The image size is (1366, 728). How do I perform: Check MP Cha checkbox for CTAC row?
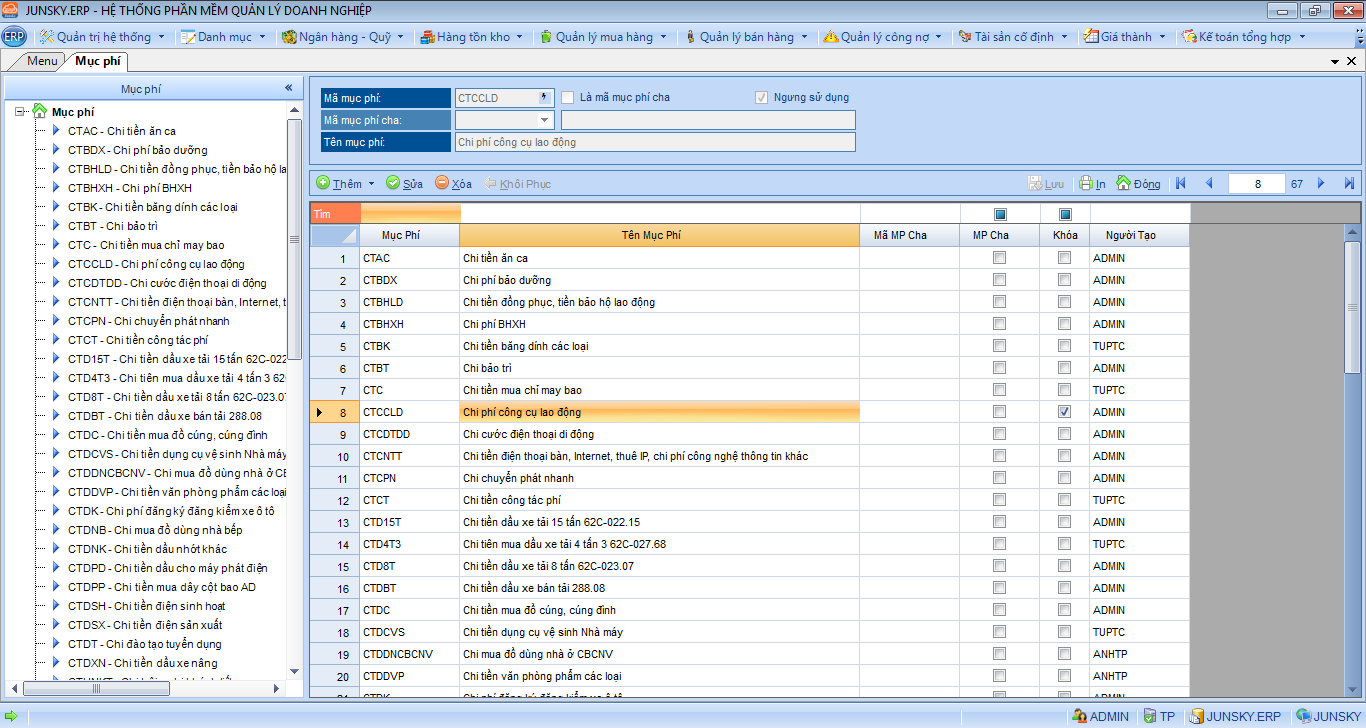999,258
